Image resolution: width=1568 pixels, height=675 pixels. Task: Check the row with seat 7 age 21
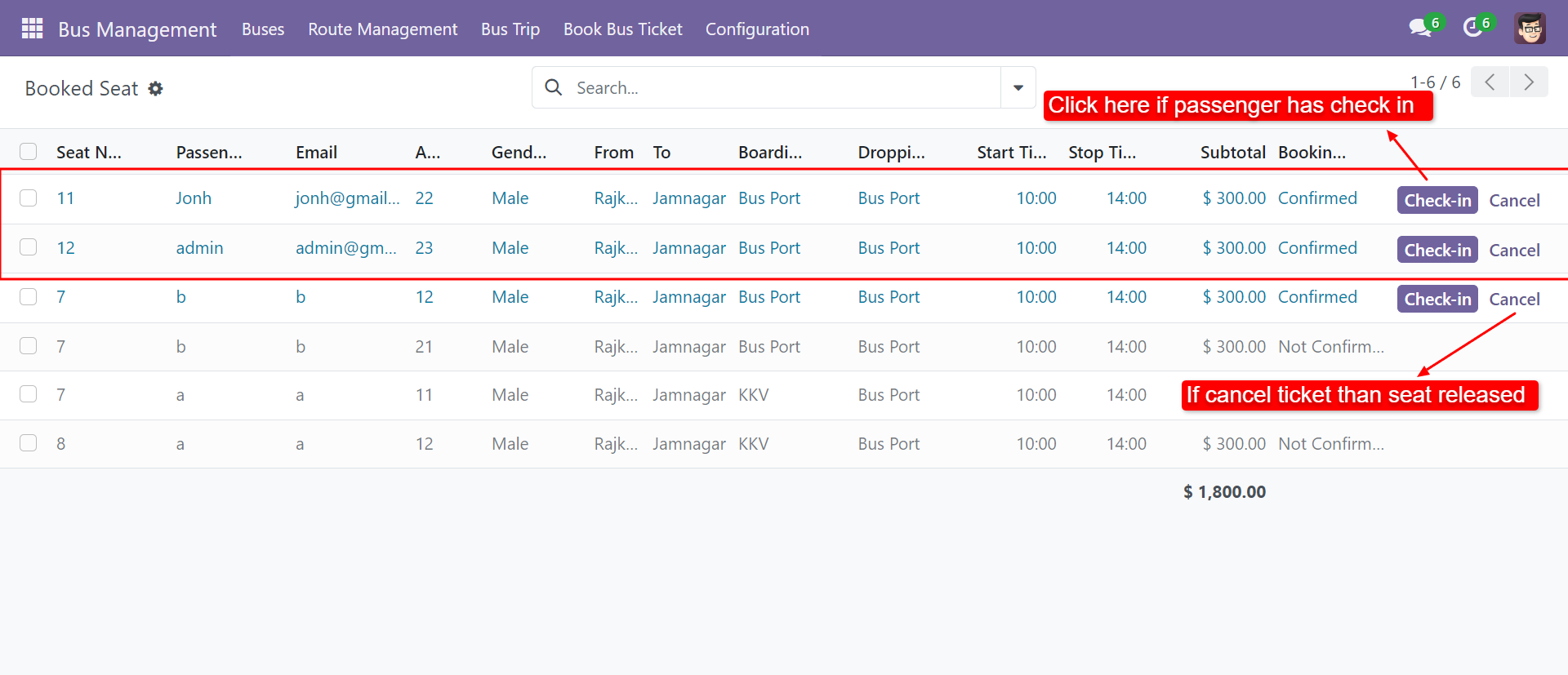[x=29, y=346]
